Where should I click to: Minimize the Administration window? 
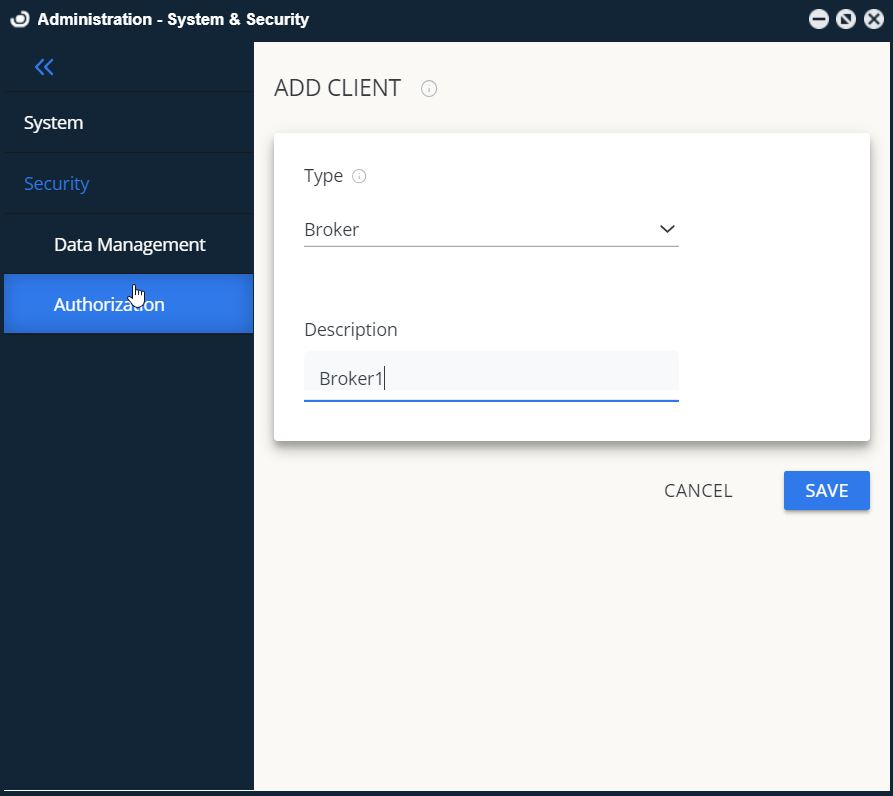[x=818, y=19]
